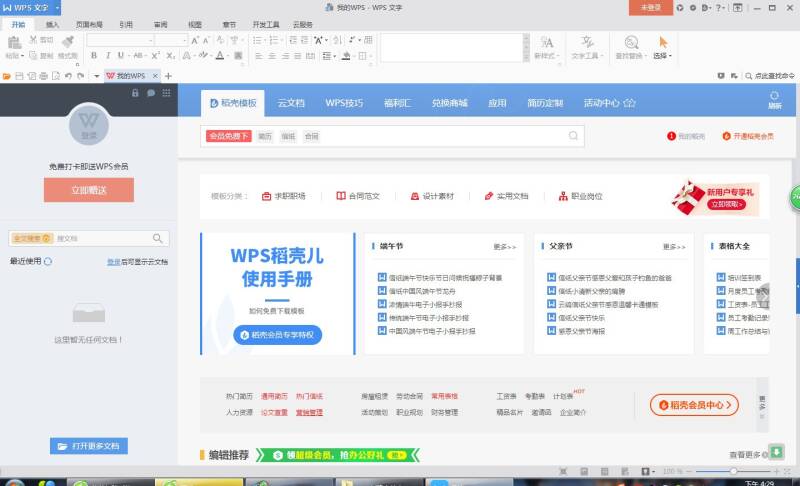Click 更多>> link beside 父亲节
This screenshot has width=800, height=486.
[674, 247]
